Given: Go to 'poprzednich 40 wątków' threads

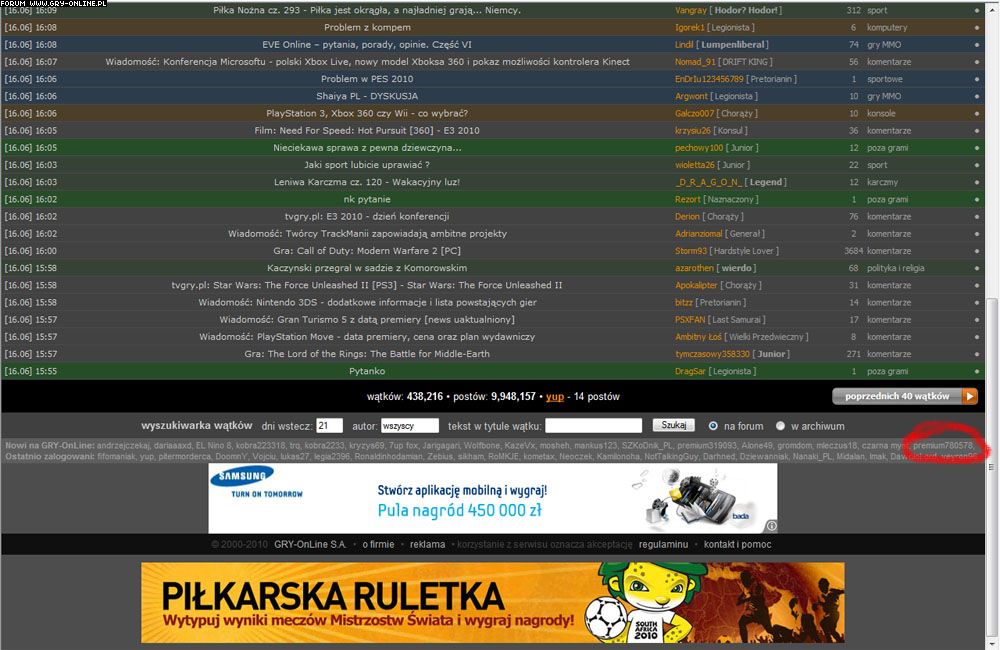Looking at the screenshot, I should tap(905, 396).
